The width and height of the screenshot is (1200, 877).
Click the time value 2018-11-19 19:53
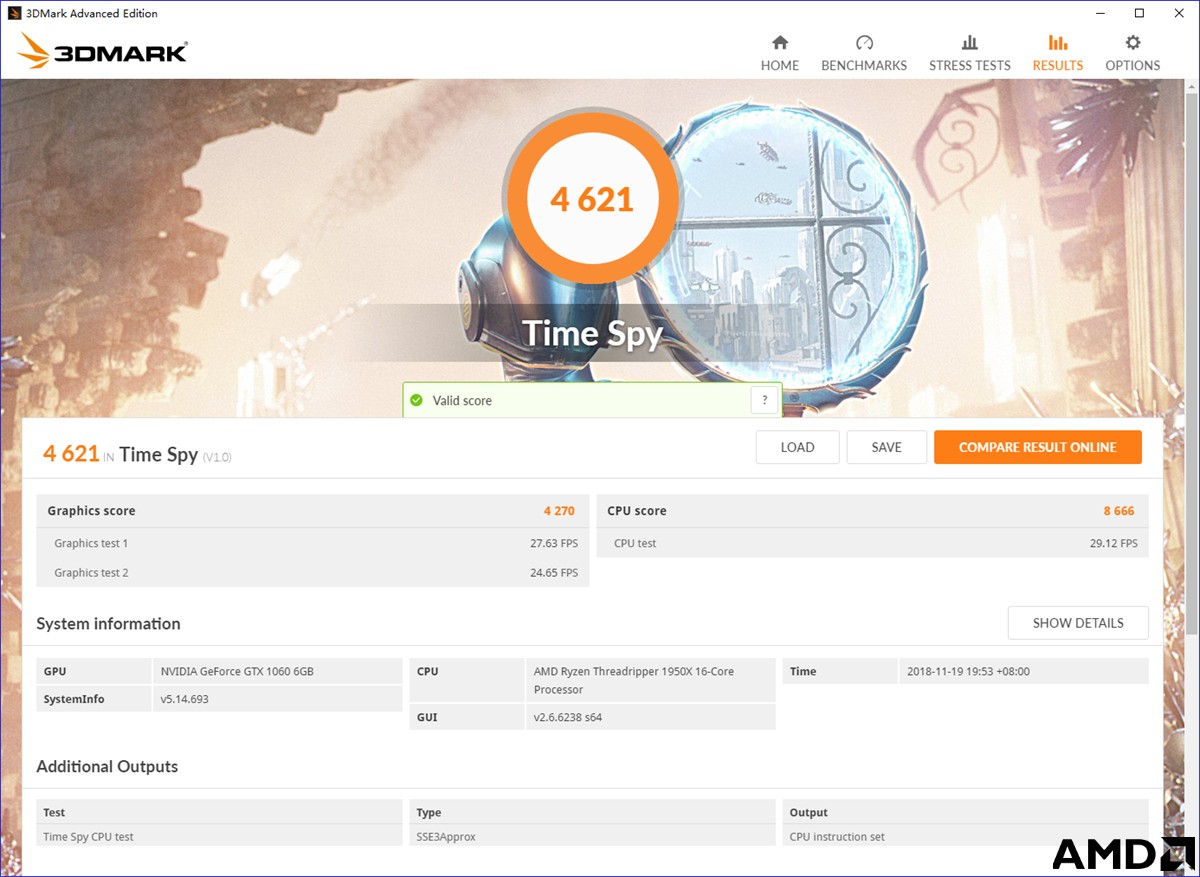[968, 671]
